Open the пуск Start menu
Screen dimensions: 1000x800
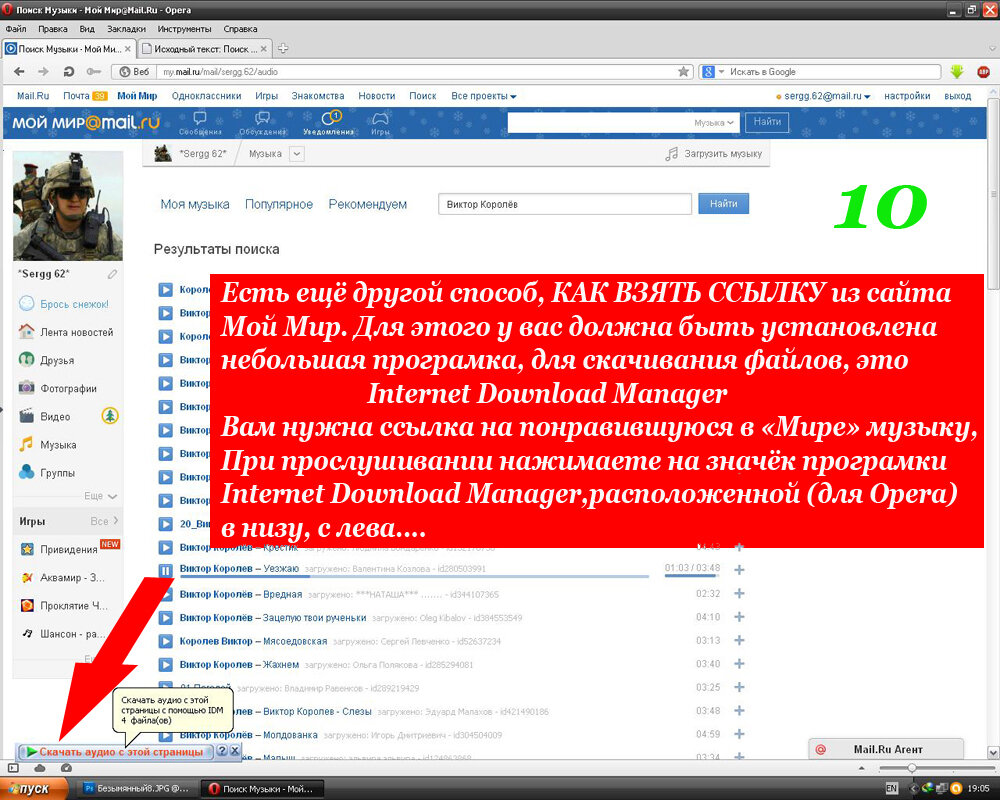pos(34,789)
